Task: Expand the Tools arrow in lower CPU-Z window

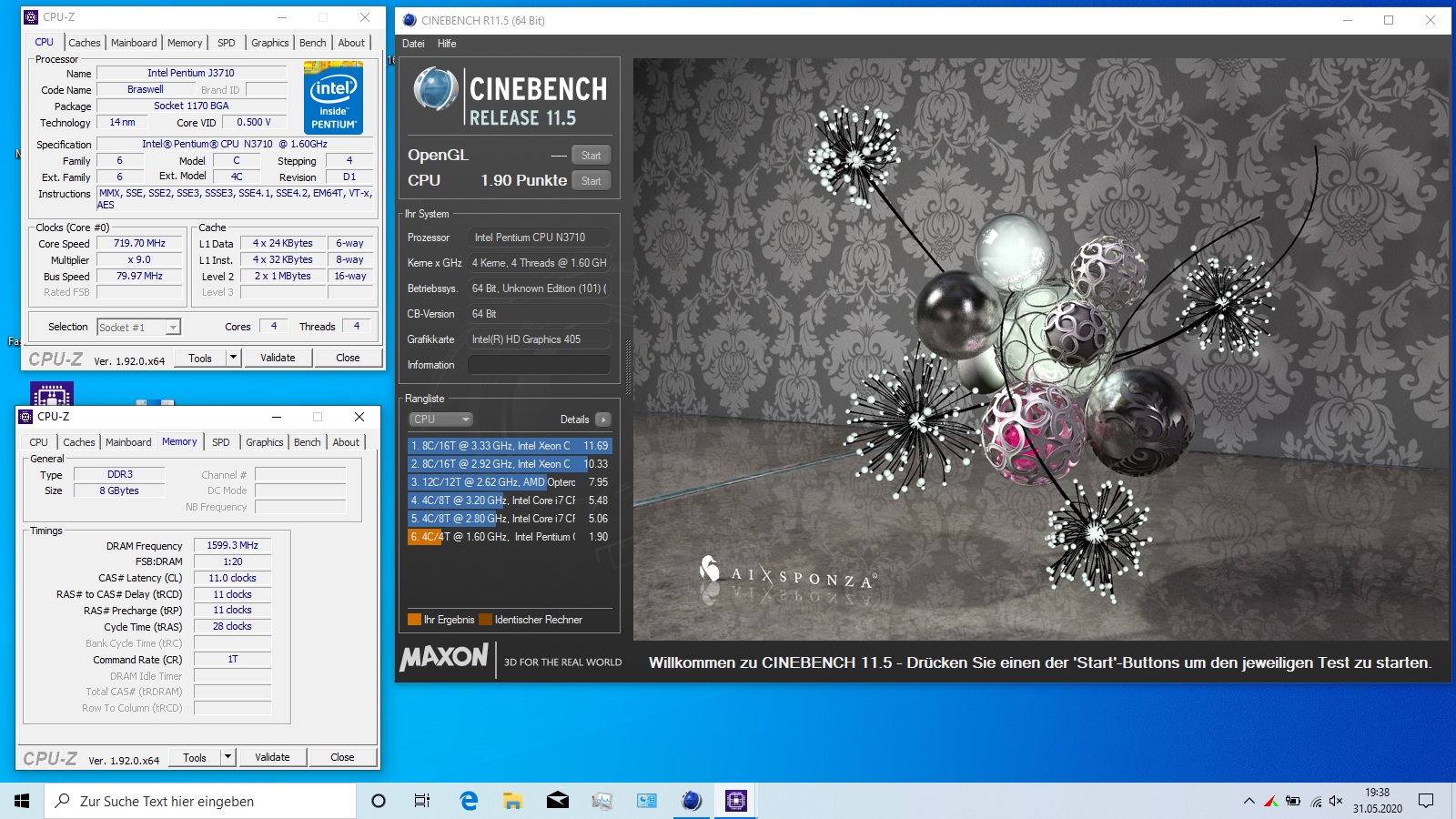Action: (x=227, y=757)
